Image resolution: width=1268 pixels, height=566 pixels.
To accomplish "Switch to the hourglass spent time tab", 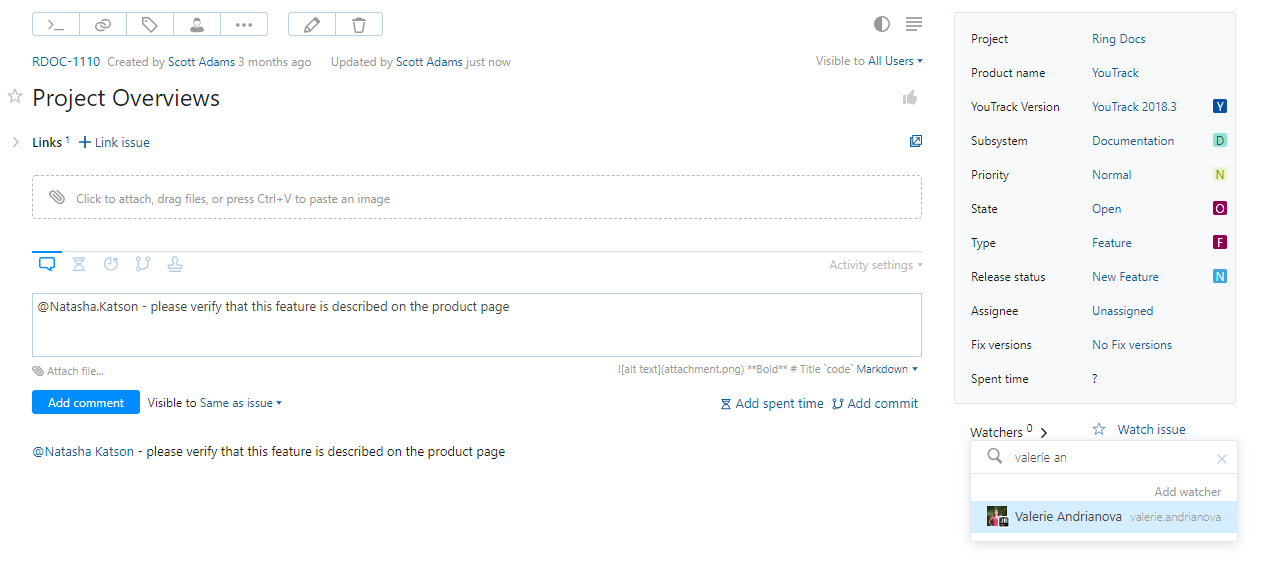I will (x=79, y=264).
